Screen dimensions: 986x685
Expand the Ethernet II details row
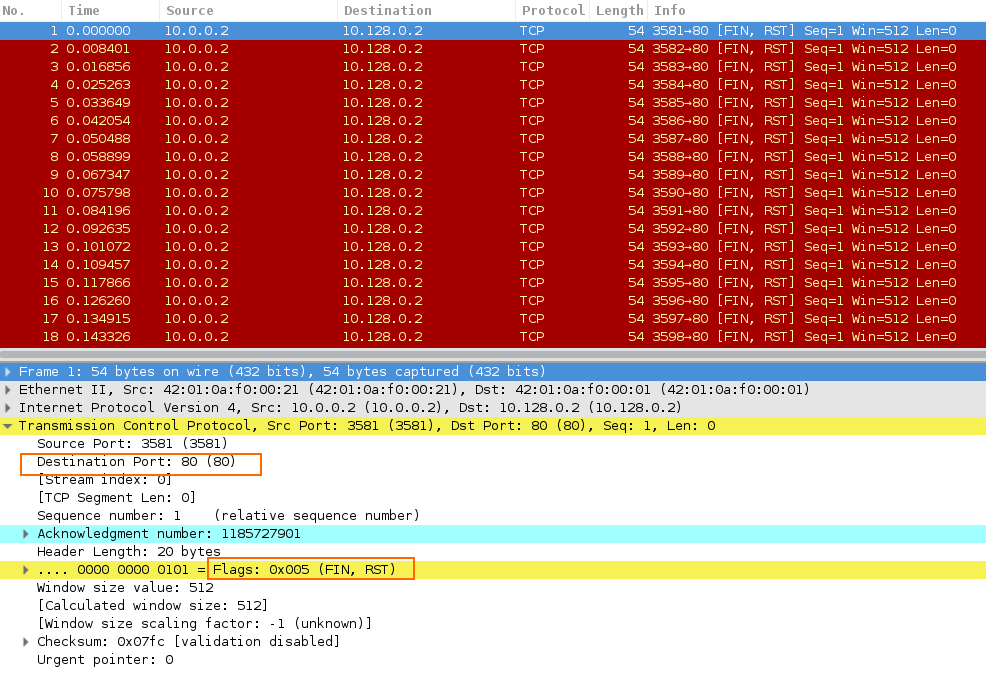pos(8,390)
